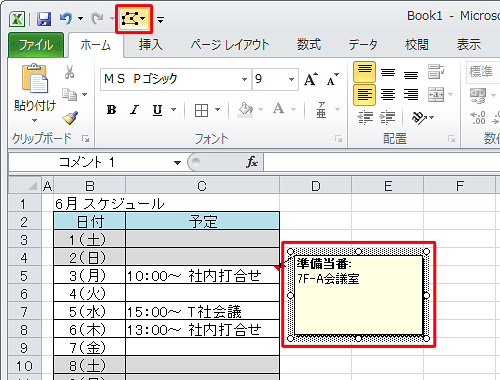Click the edit shape button in quick access
This screenshot has width=500, height=380.
point(133,19)
